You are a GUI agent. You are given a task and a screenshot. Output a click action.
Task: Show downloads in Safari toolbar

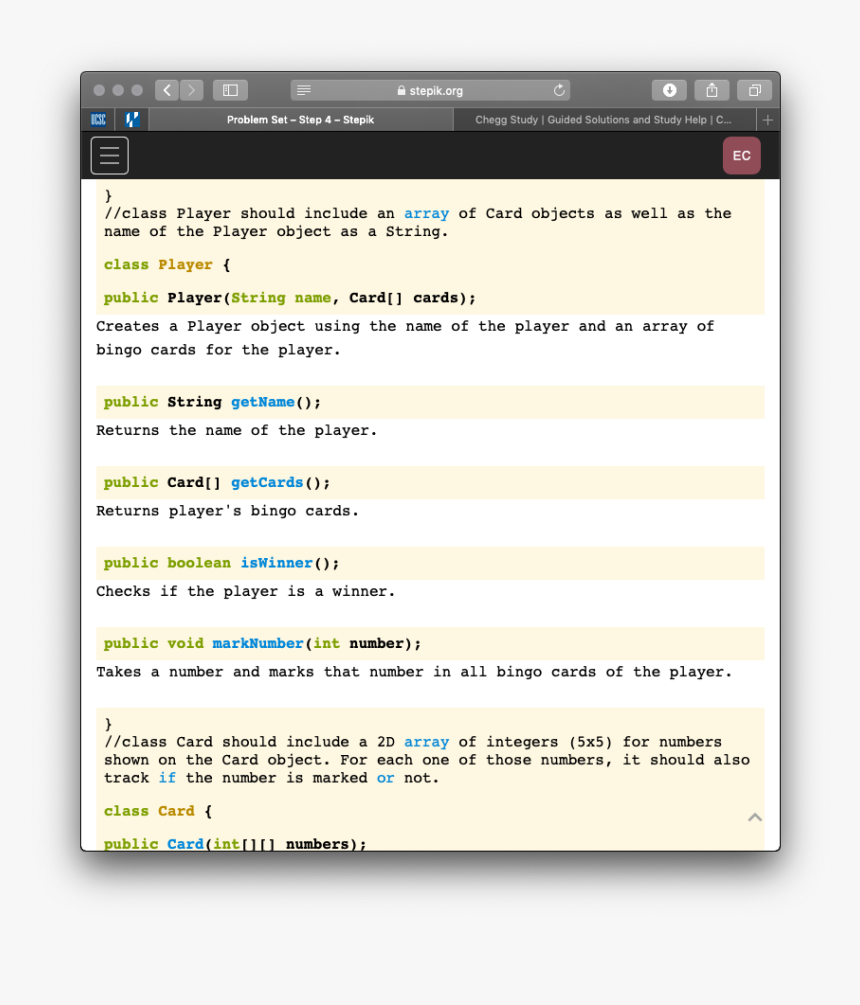pos(669,90)
